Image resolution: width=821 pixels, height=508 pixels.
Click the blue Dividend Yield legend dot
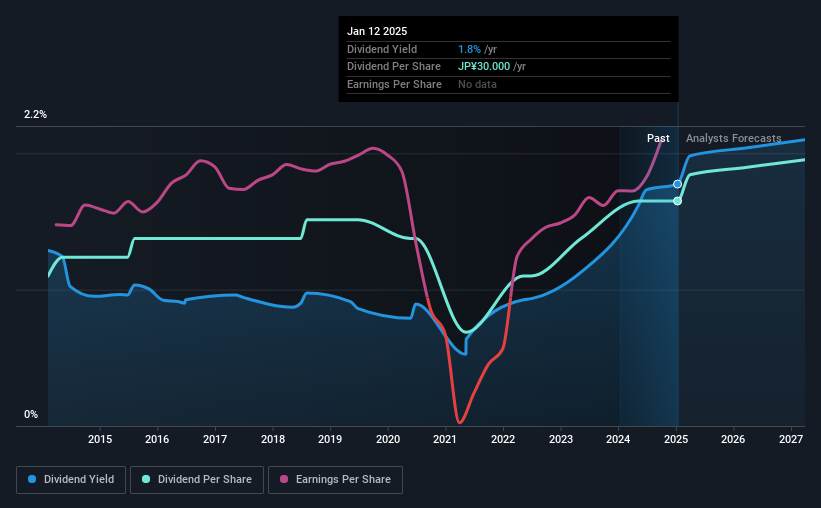tap(32, 479)
